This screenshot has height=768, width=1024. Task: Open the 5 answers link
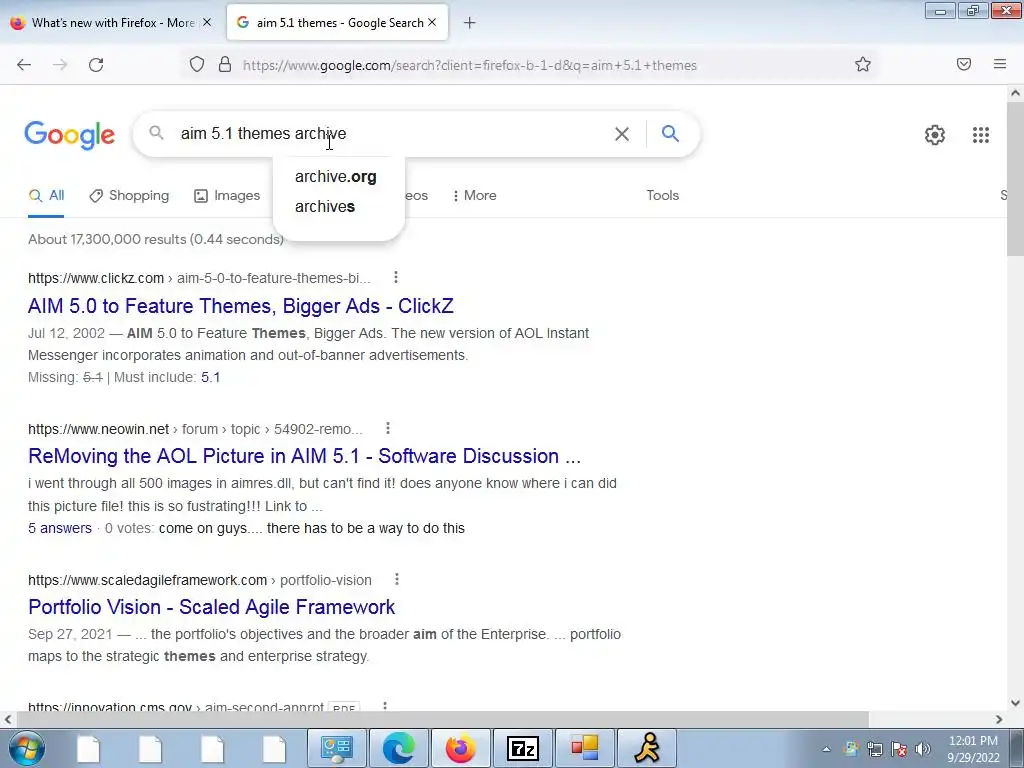tap(60, 528)
